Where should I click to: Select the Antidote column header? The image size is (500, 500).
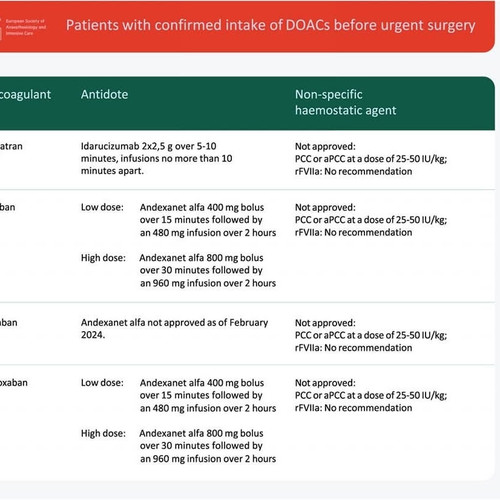click(104, 94)
